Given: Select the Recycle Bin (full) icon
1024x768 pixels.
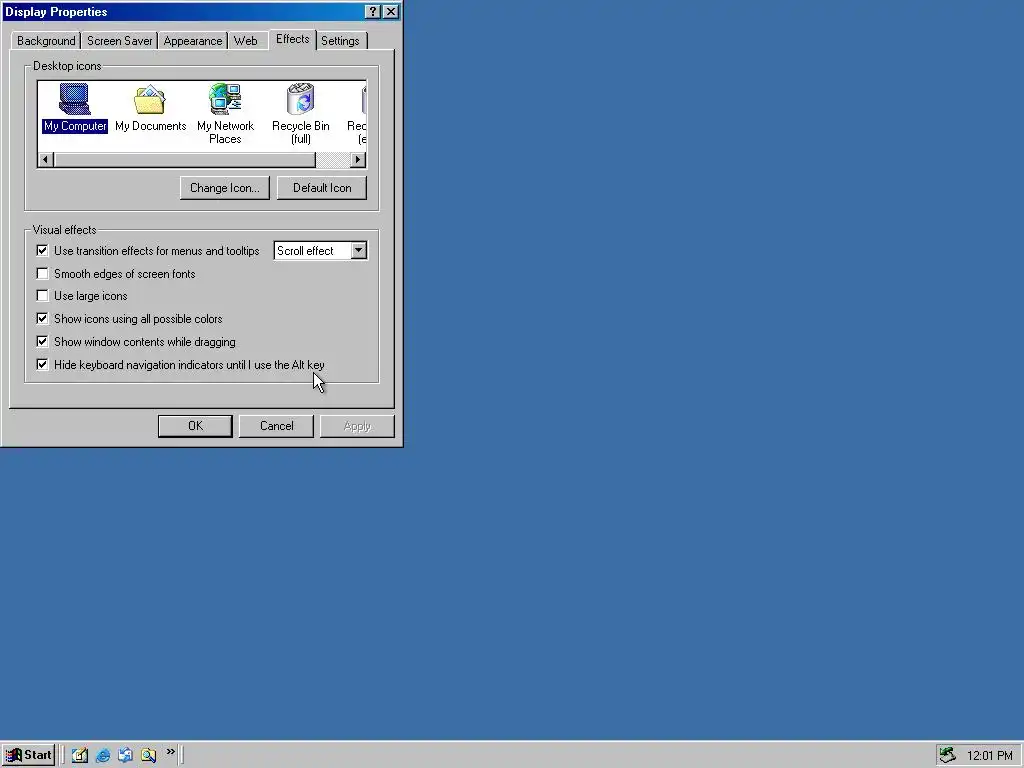Looking at the screenshot, I should pyautogui.click(x=300, y=114).
